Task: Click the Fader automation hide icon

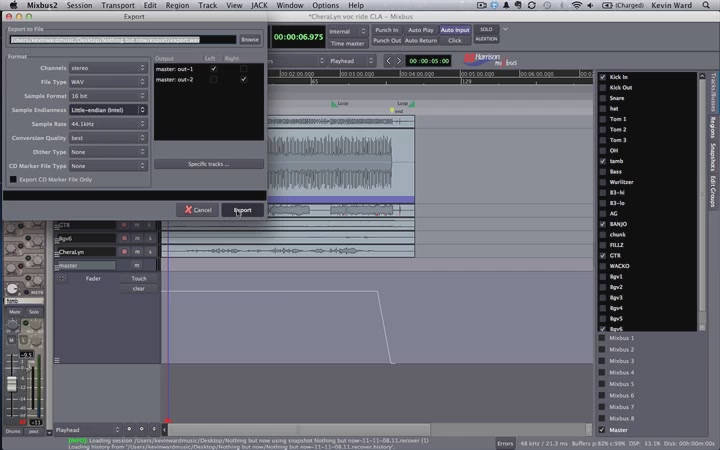Action: coord(62,278)
